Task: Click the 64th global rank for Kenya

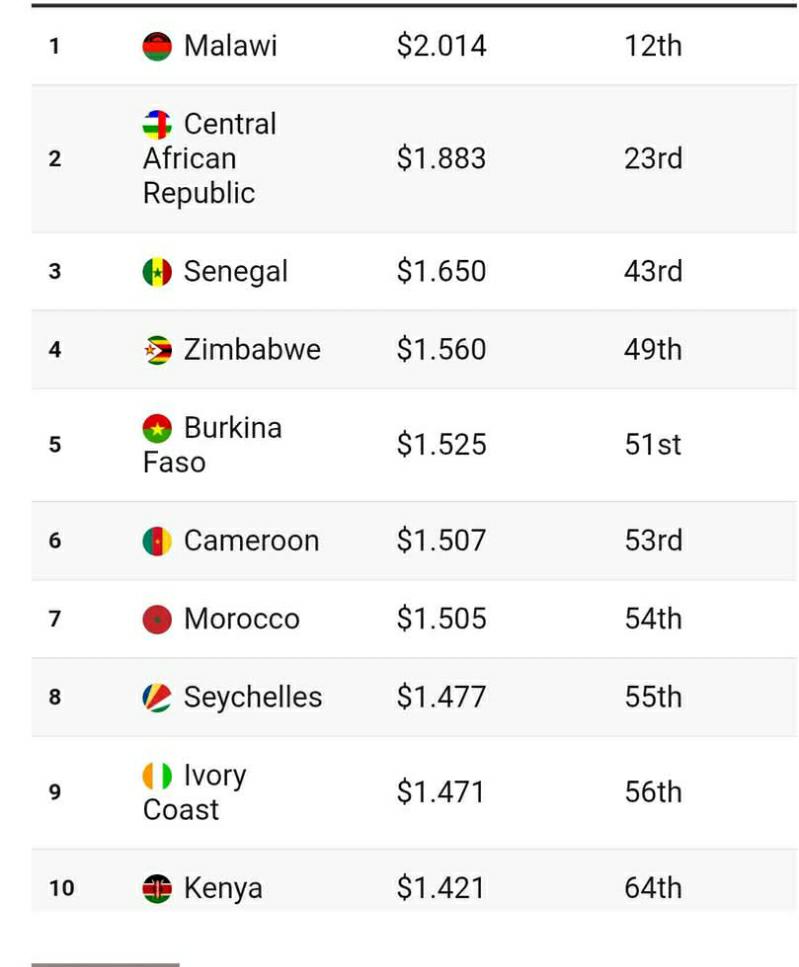Action: click(x=653, y=888)
